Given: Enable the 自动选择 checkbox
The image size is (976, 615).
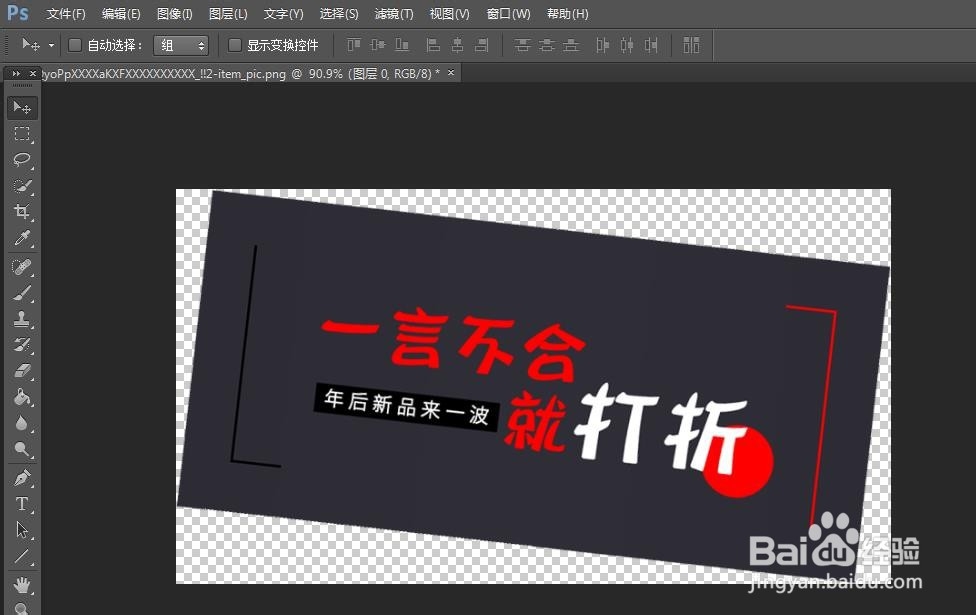Looking at the screenshot, I should 75,44.
